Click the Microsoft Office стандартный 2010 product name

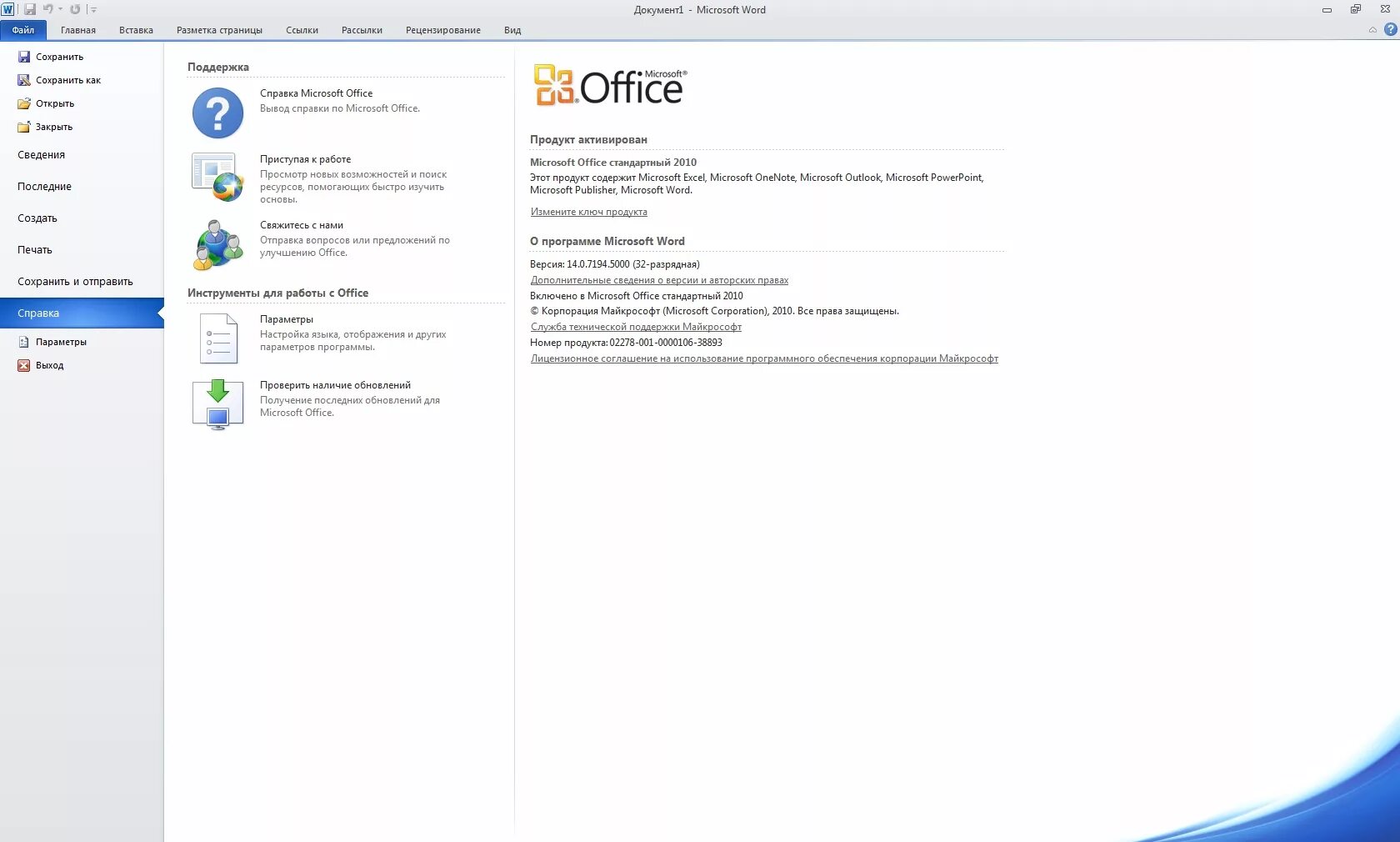click(x=613, y=163)
